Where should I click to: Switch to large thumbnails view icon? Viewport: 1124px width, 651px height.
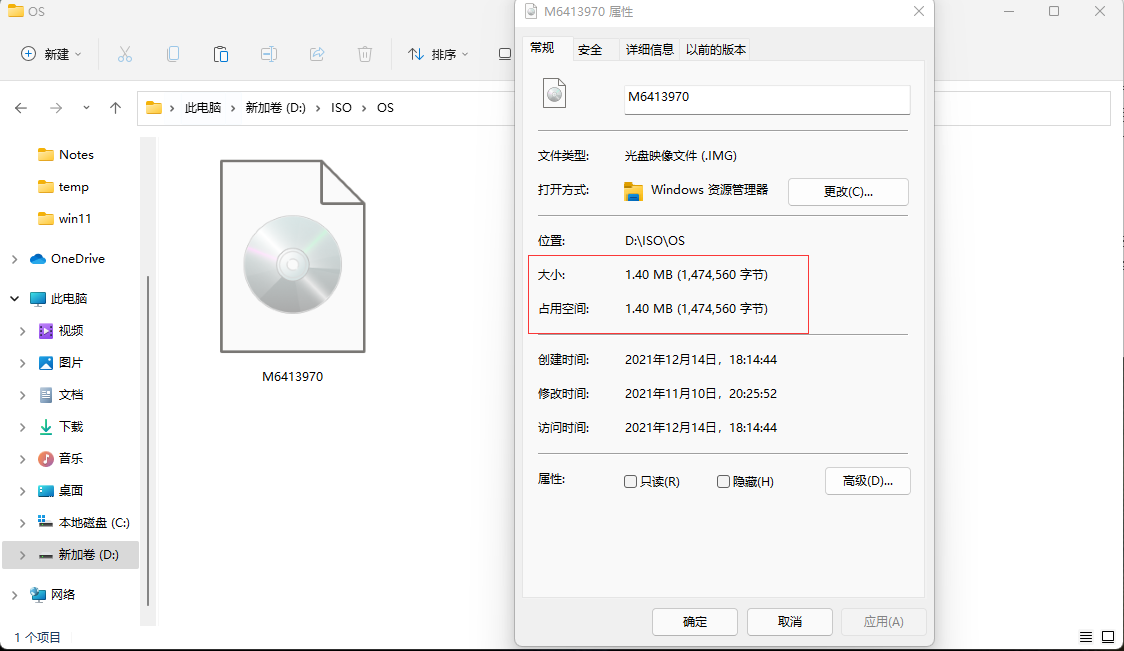click(1108, 637)
